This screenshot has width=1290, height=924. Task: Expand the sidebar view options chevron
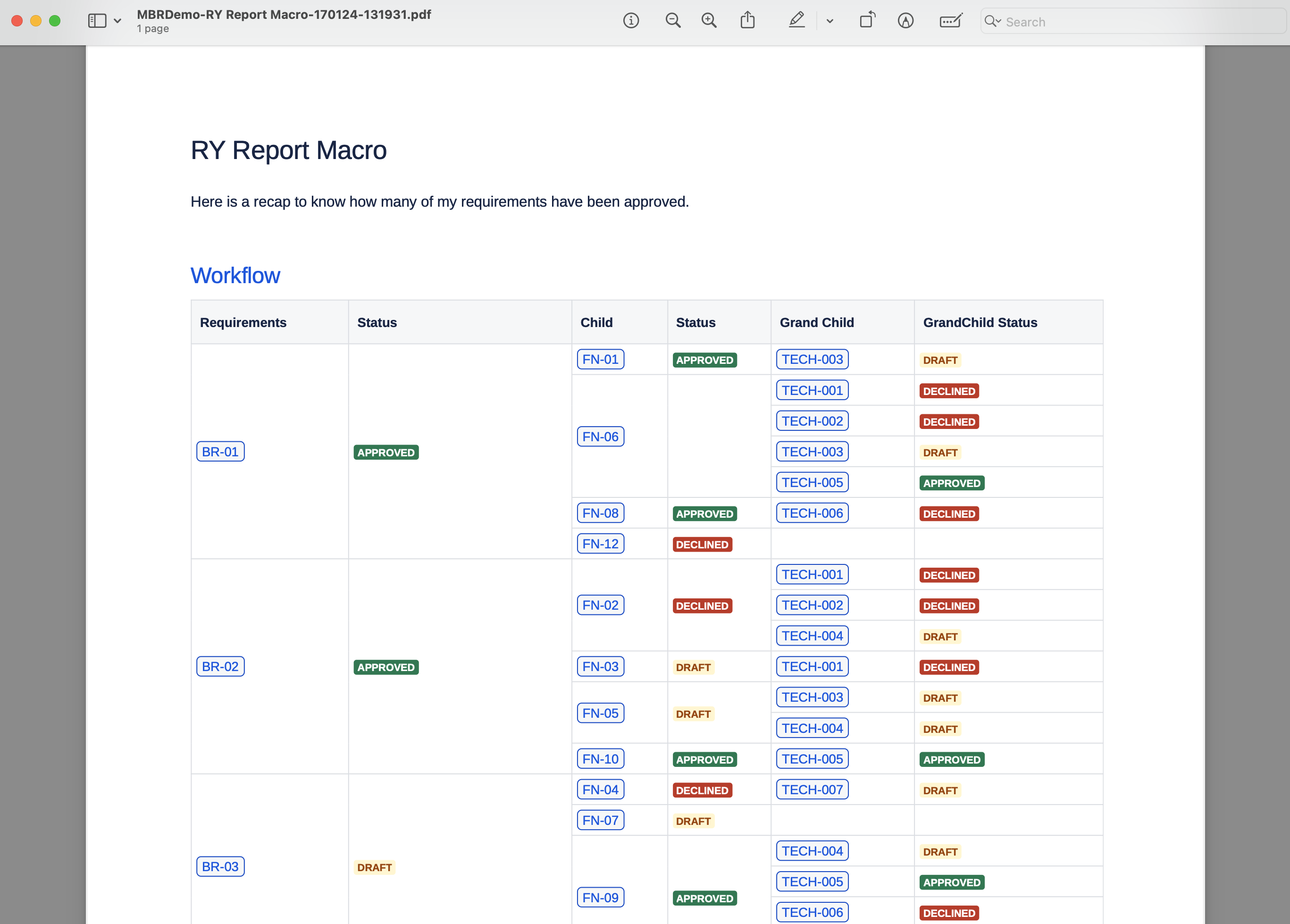point(118,21)
